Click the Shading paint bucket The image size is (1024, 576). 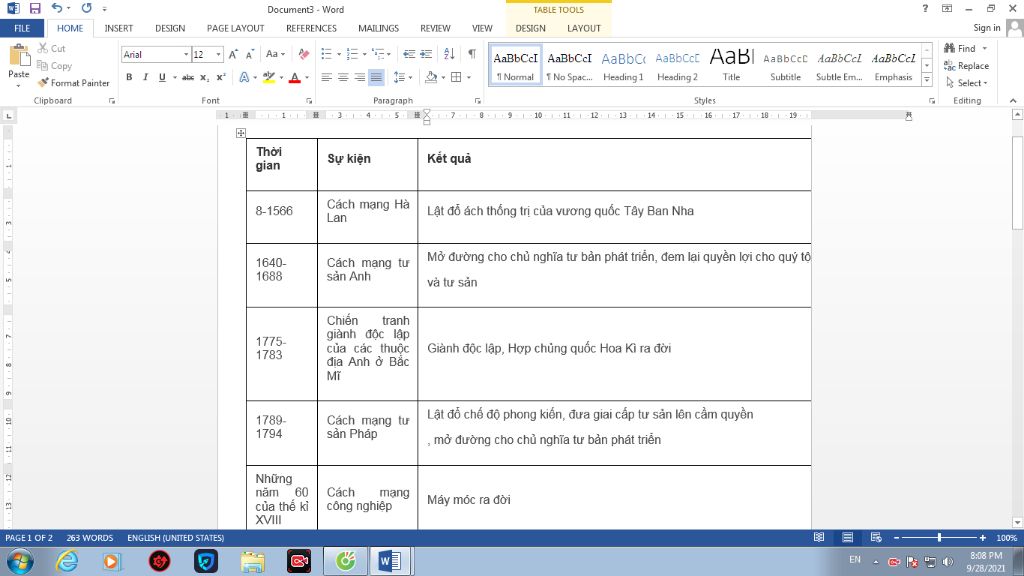pos(431,77)
